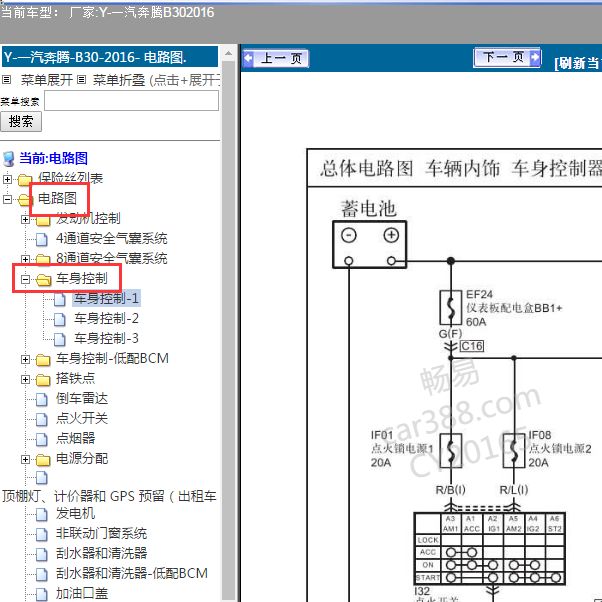Click the 菜单展开 list icon
Image resolution: width=602 pixels, height=602 pixels.
[x=7, y=80]
